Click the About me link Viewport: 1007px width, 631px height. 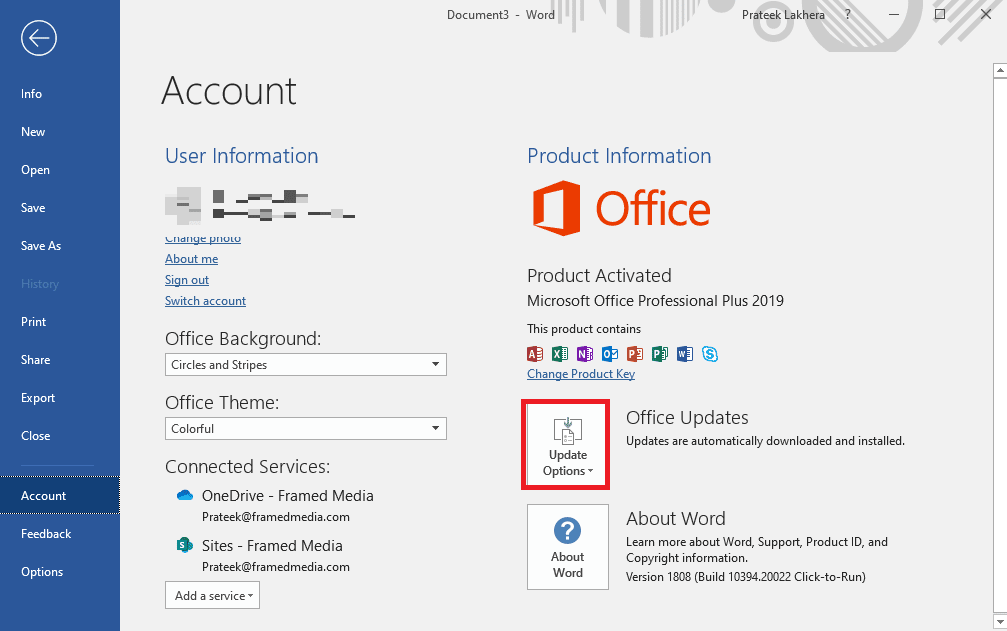[x=191, y=259]
